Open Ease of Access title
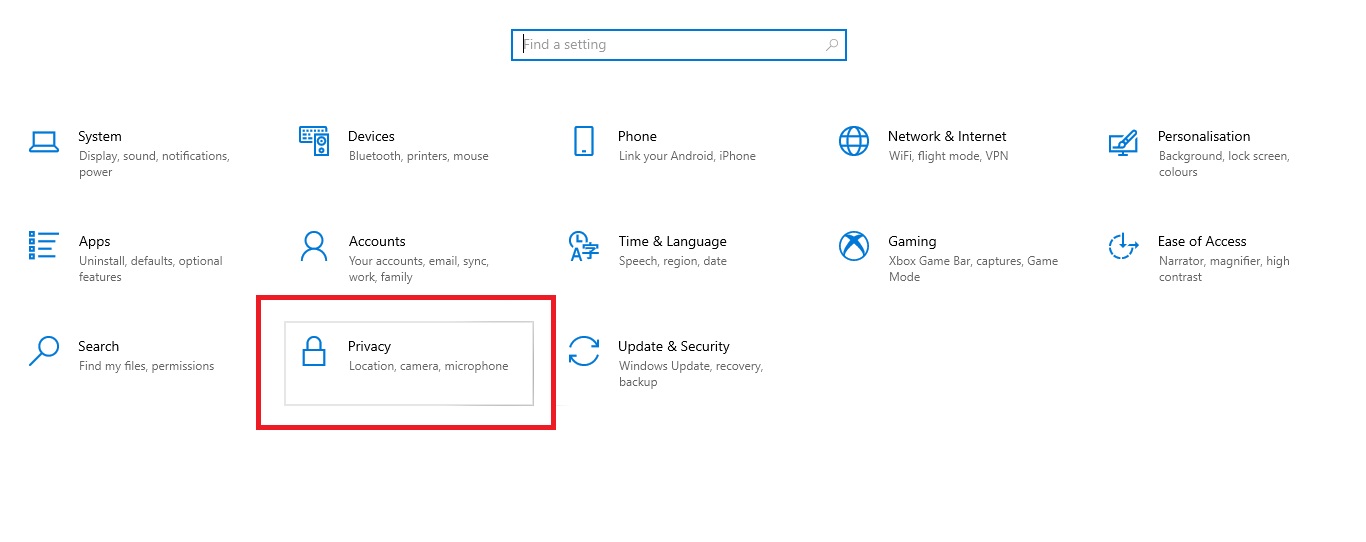Image resolution: width=1366 pixels, height=542 pixels. [x=1202, y=241]
